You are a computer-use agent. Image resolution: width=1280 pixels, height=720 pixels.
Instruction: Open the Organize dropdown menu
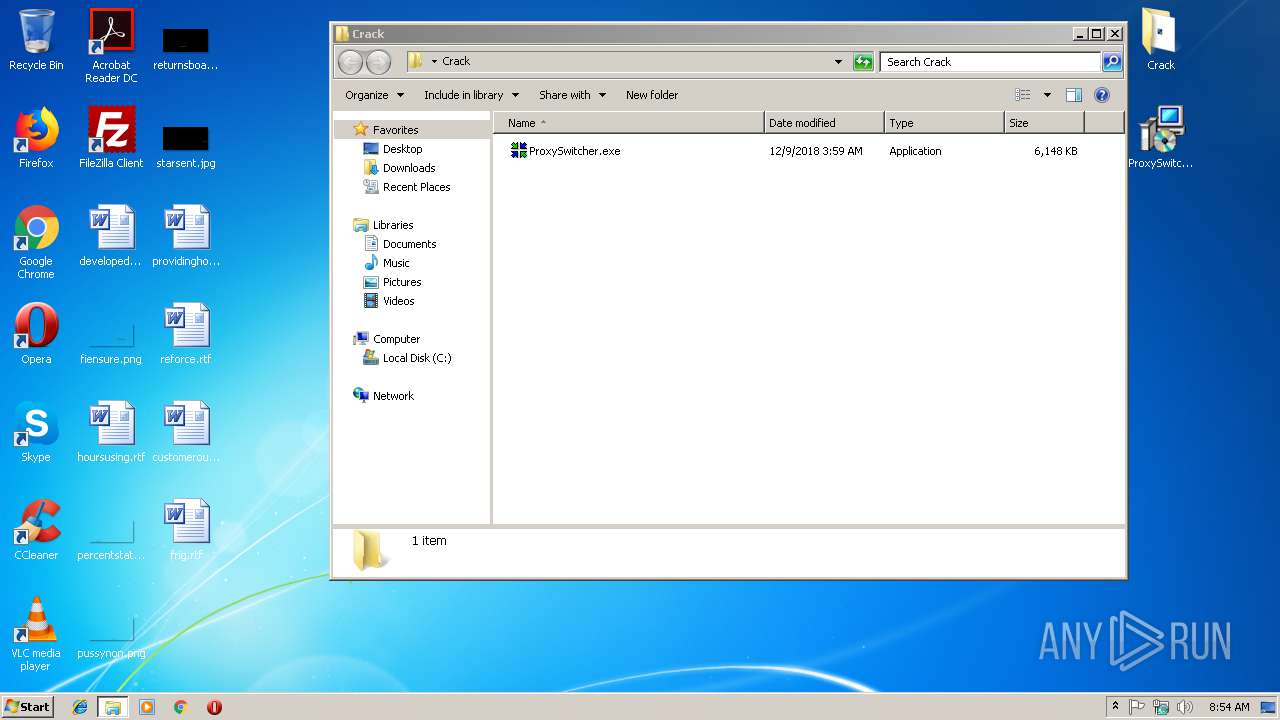coord(375,95)
